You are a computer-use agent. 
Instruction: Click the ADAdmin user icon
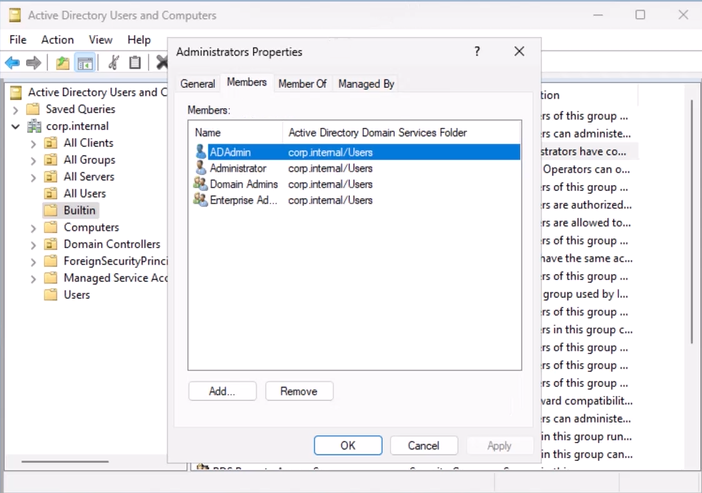201,152
